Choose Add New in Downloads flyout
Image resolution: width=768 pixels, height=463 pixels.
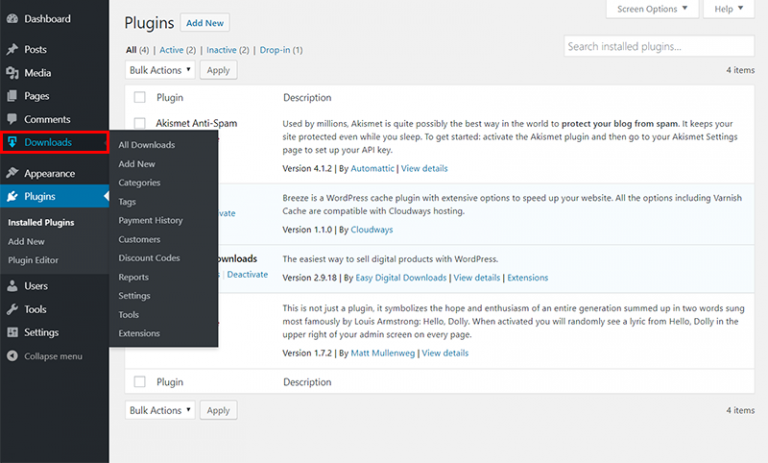[137, 164]
